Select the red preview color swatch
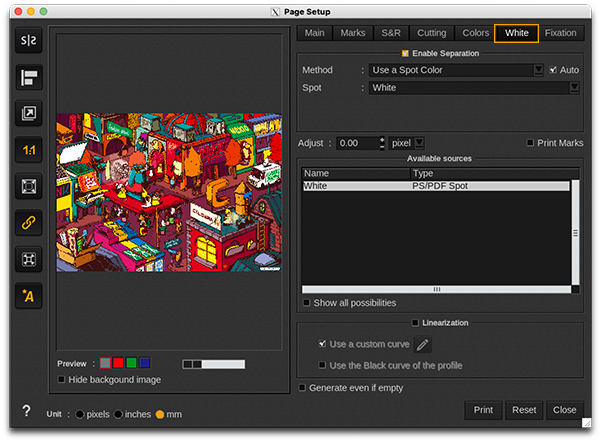The height and width of the screenshot is (440, 600). pos(118,363)
